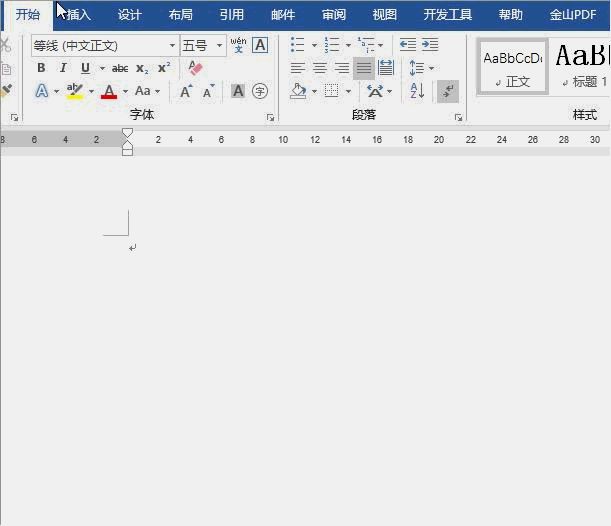Switch to the 布局 tab
The height and width of the screenshot is (526, 611).
(181, 15)
